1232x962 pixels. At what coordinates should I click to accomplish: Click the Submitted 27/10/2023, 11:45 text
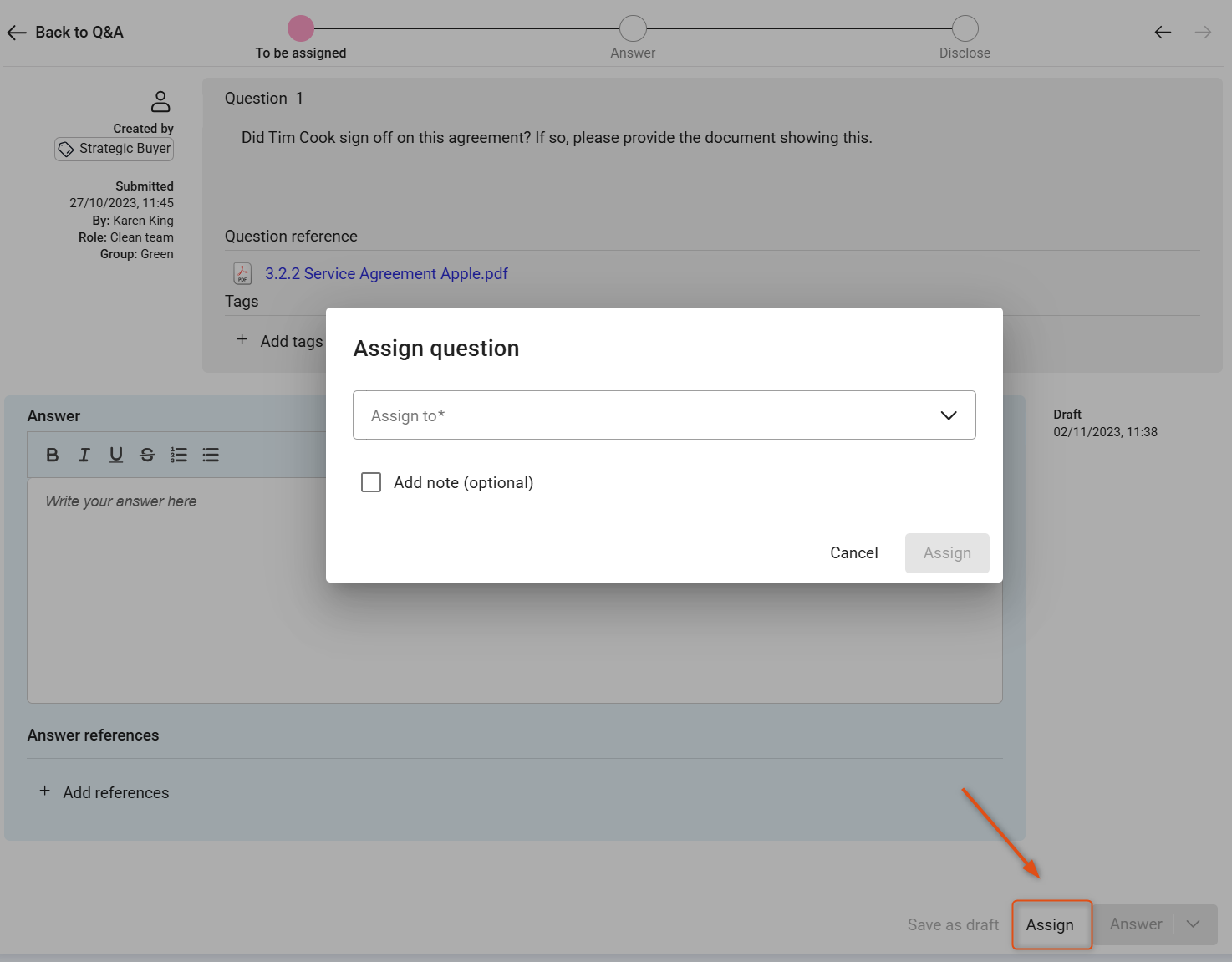click(122, 195)
